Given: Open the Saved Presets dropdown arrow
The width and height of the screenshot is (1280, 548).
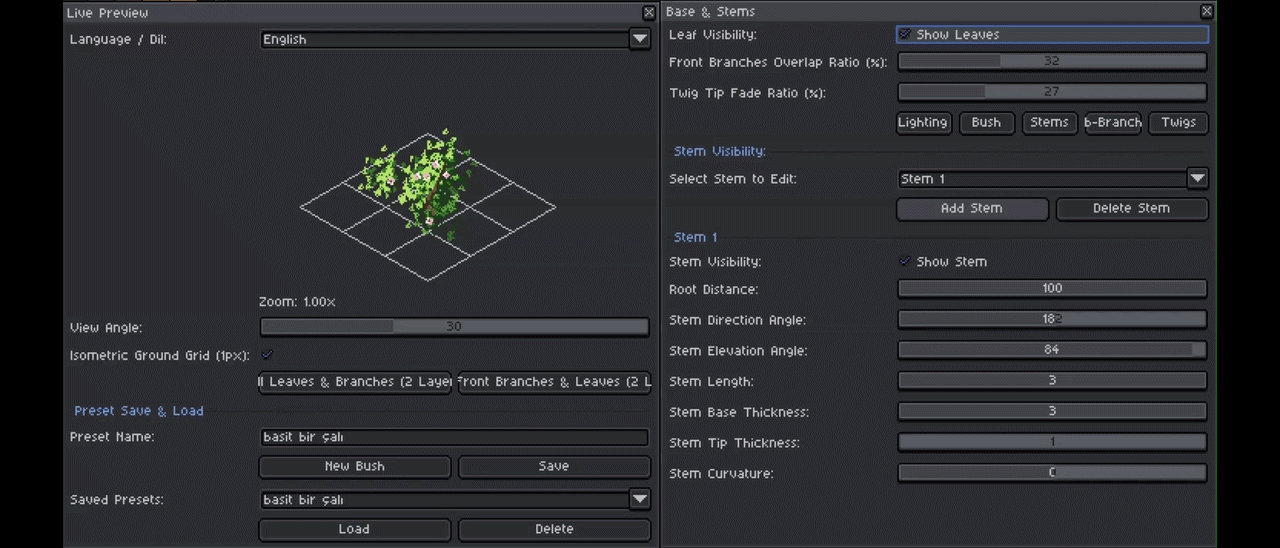Looking at the screenshot, I should pos(640,499).
